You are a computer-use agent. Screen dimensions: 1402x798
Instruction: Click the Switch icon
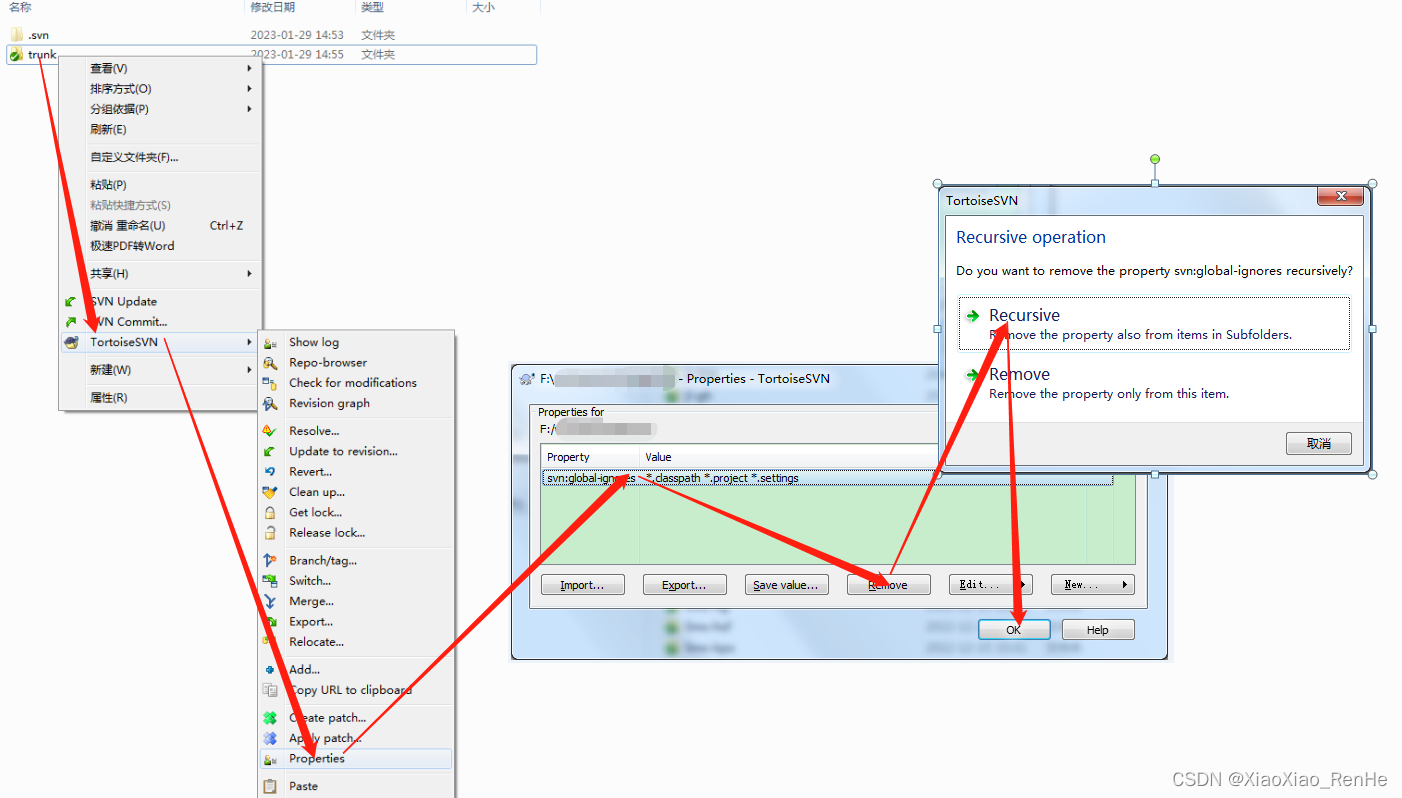[270, 581]
